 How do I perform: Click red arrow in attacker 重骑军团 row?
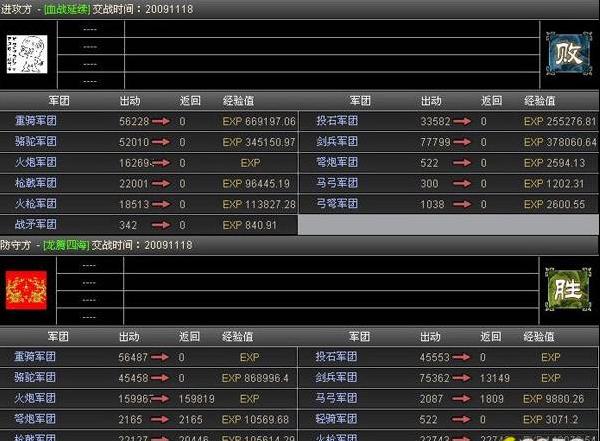click(x=160, y=121)
